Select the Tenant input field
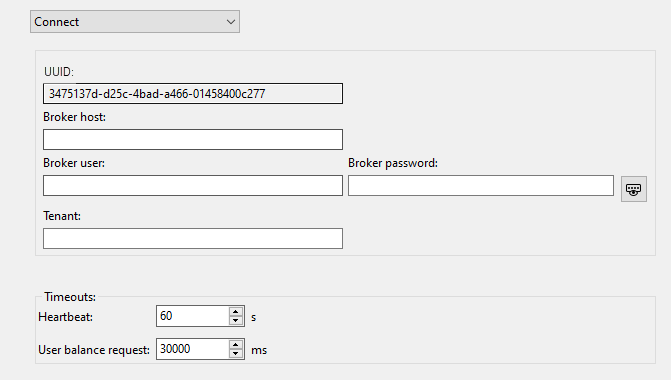The height and width of the screenshot is (380, 671). 193,238
